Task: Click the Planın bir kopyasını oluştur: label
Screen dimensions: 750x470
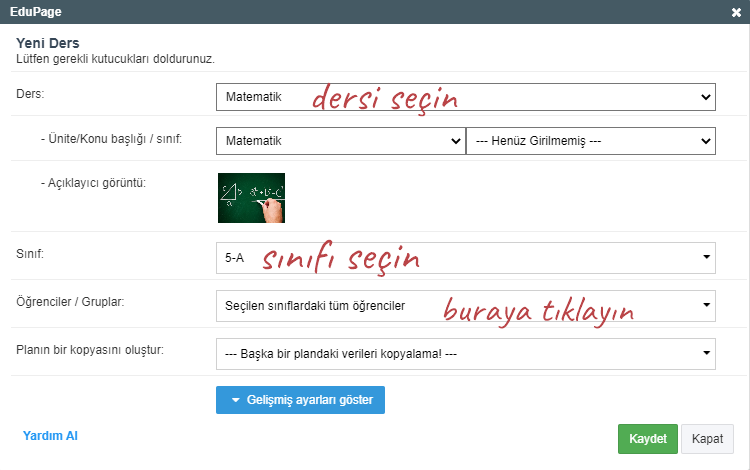Action: pyautogui.click(x=90, y=350)
